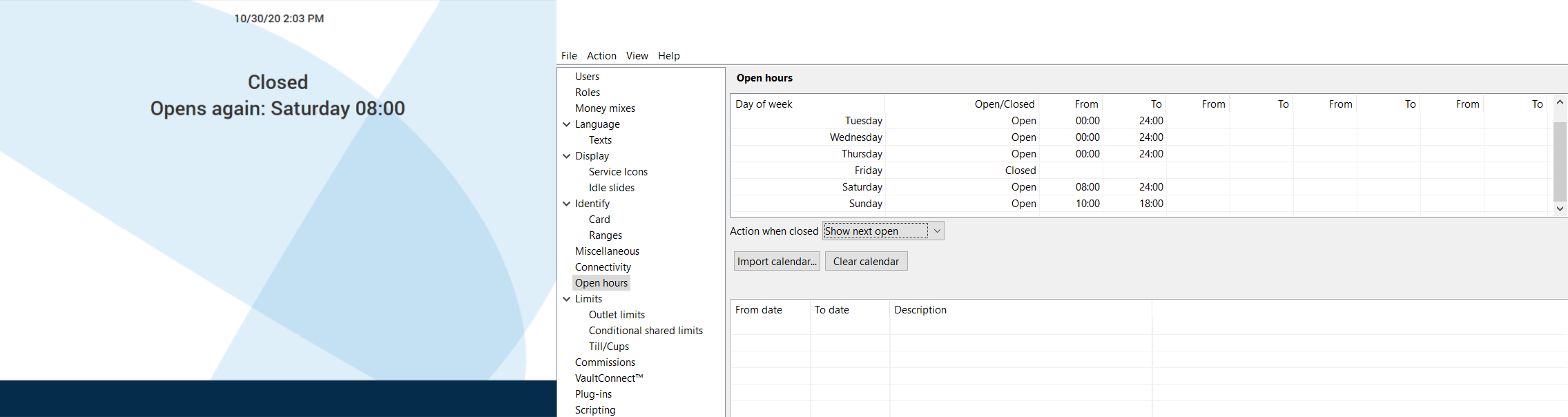The image size is (1568, 417).
Task: Select Users in the settings tree
Action: coord(587,77)
